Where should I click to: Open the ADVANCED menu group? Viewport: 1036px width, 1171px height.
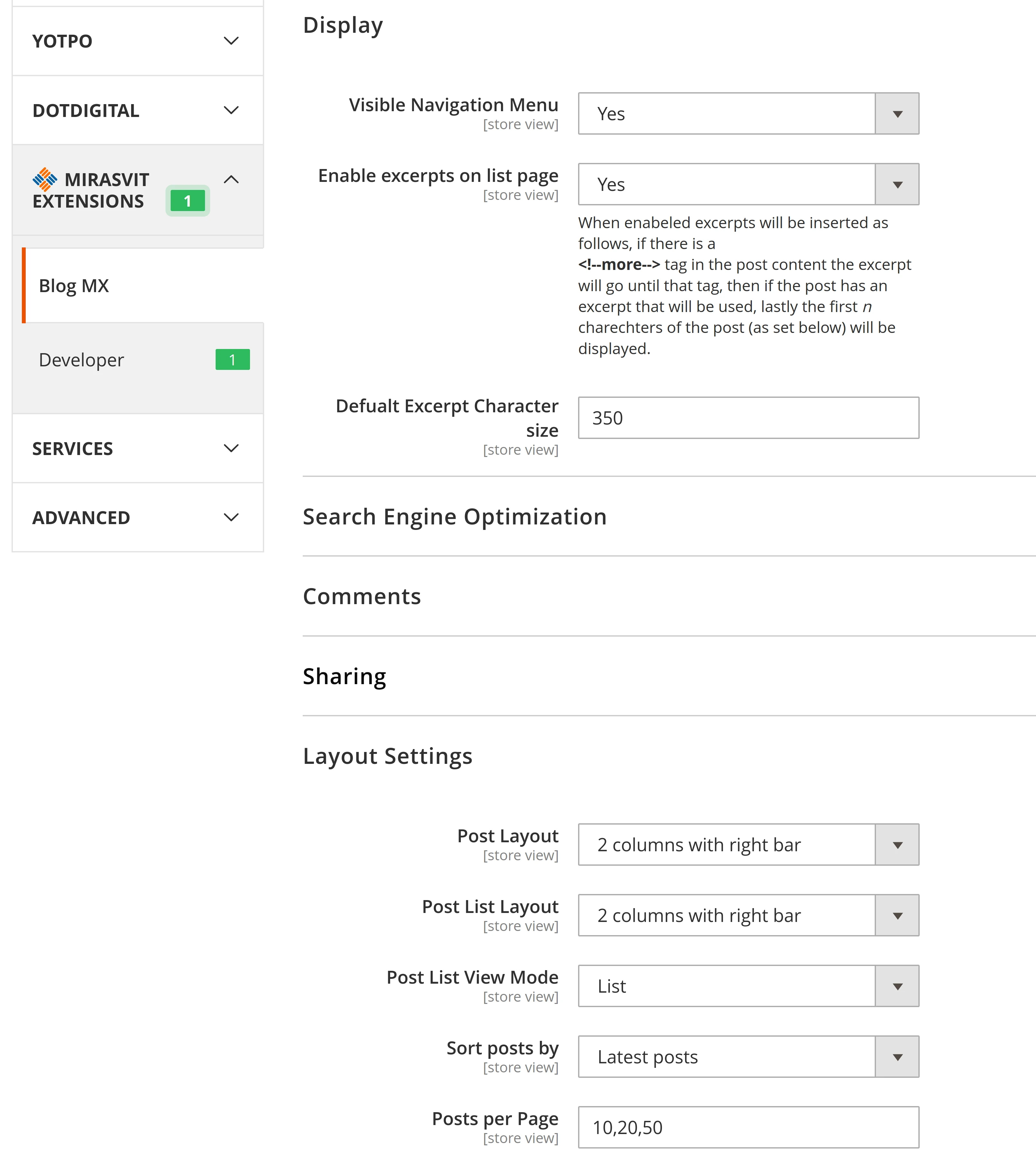click(138, 517)
